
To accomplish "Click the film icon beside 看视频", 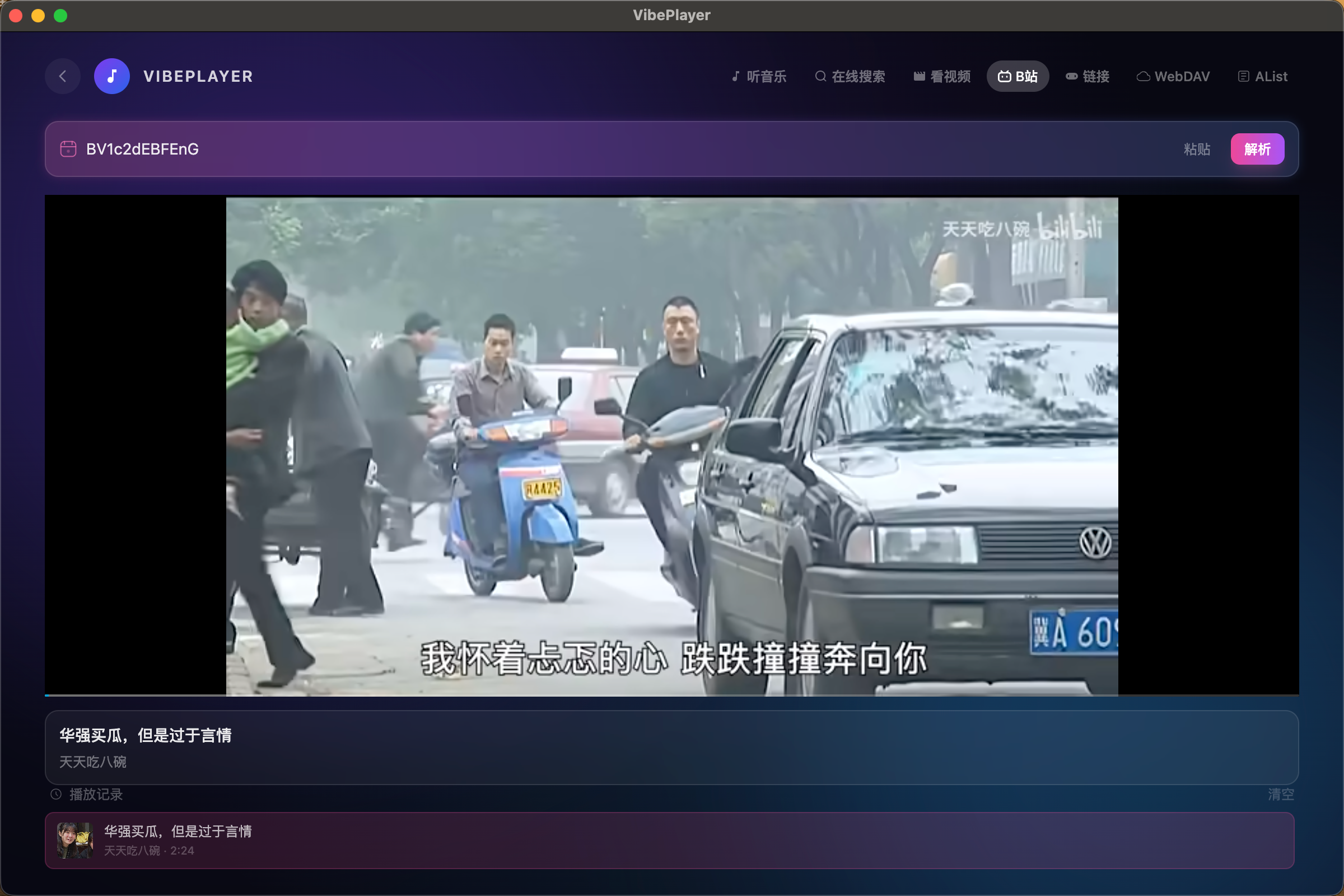I will point(919,76).
